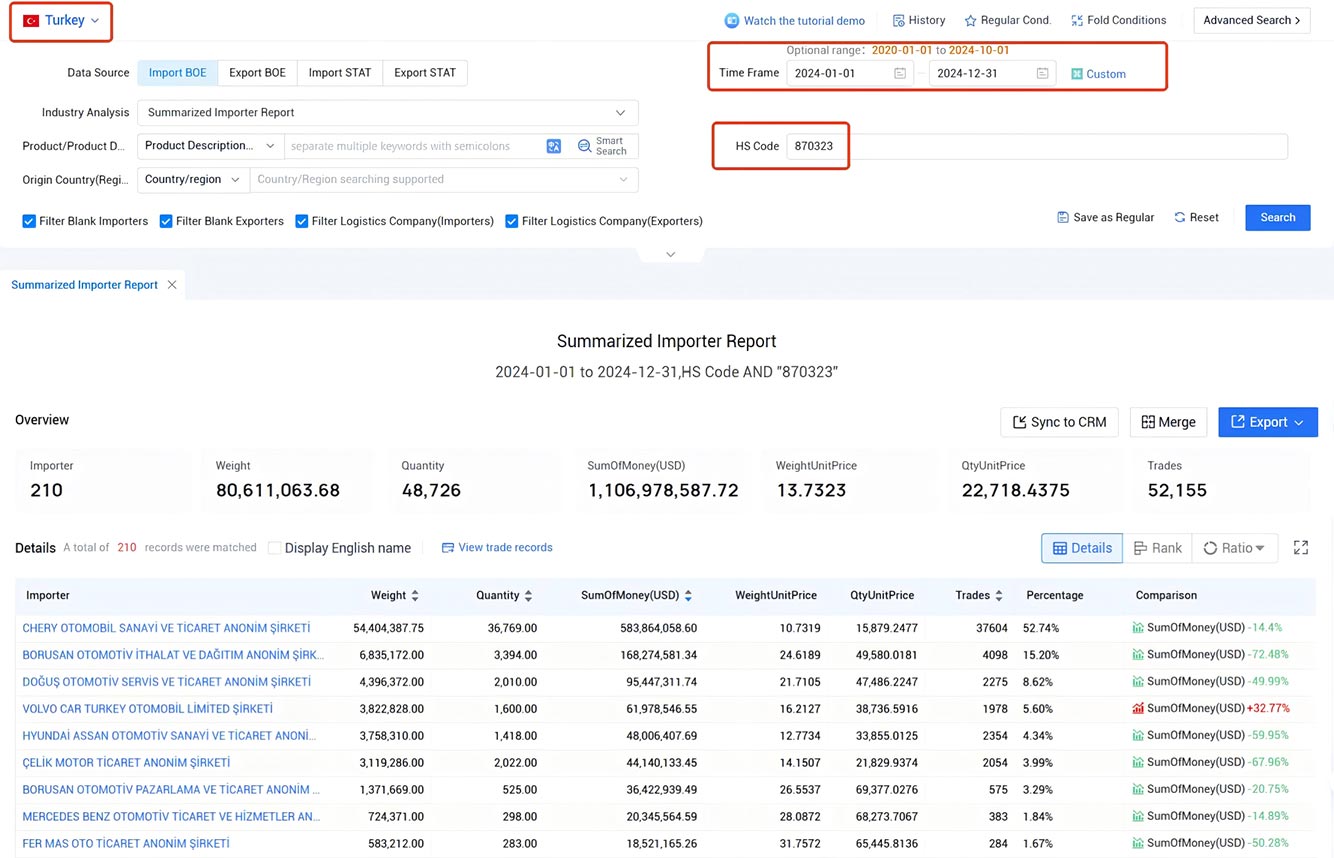
Task: Expand the Industry Analysis dropdown
Action: click(x=388, y=113)
